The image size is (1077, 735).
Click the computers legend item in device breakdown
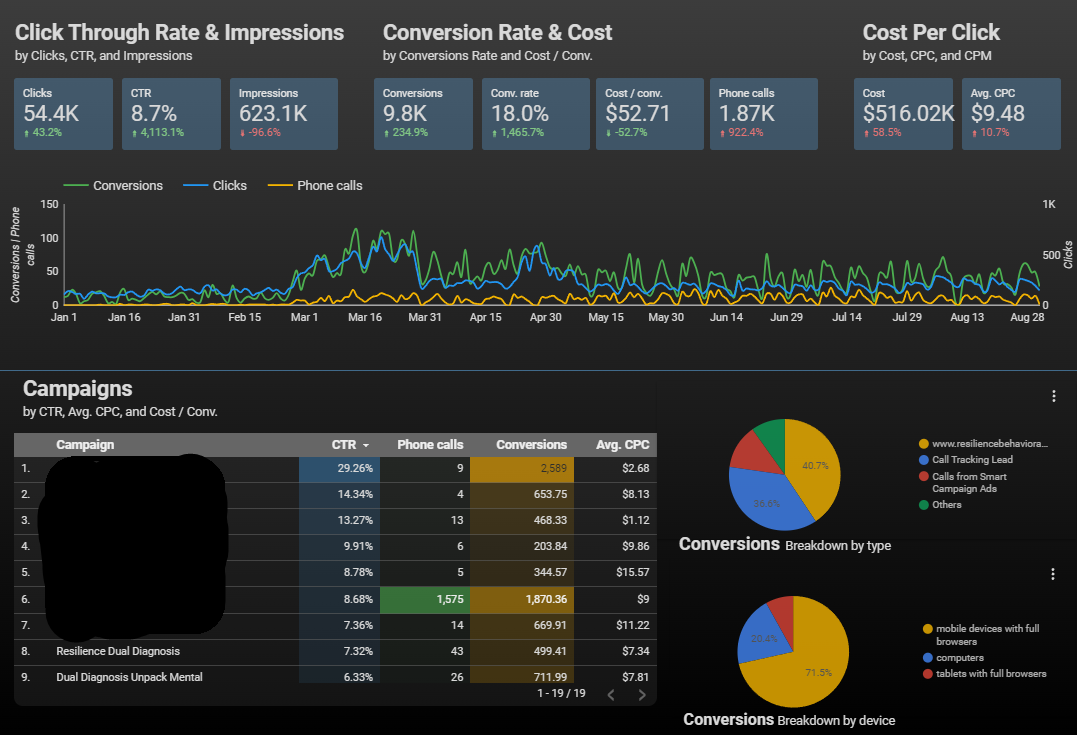click(959, 658)
